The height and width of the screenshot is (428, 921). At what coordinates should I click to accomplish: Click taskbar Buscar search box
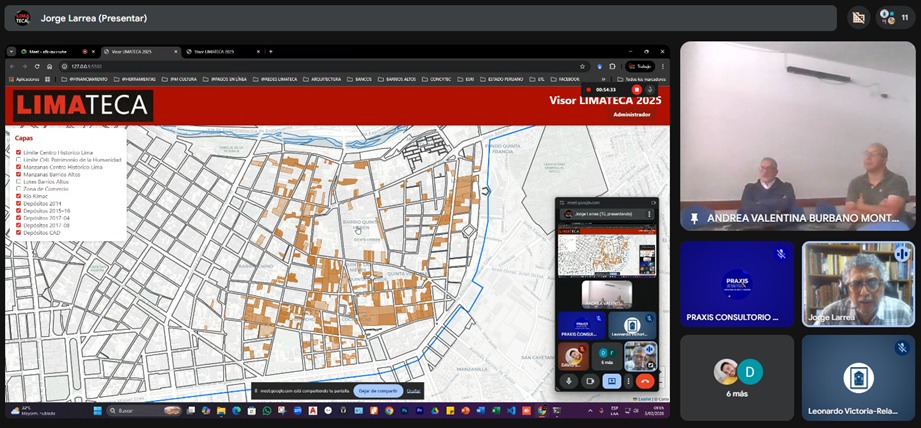coord(144,410)
